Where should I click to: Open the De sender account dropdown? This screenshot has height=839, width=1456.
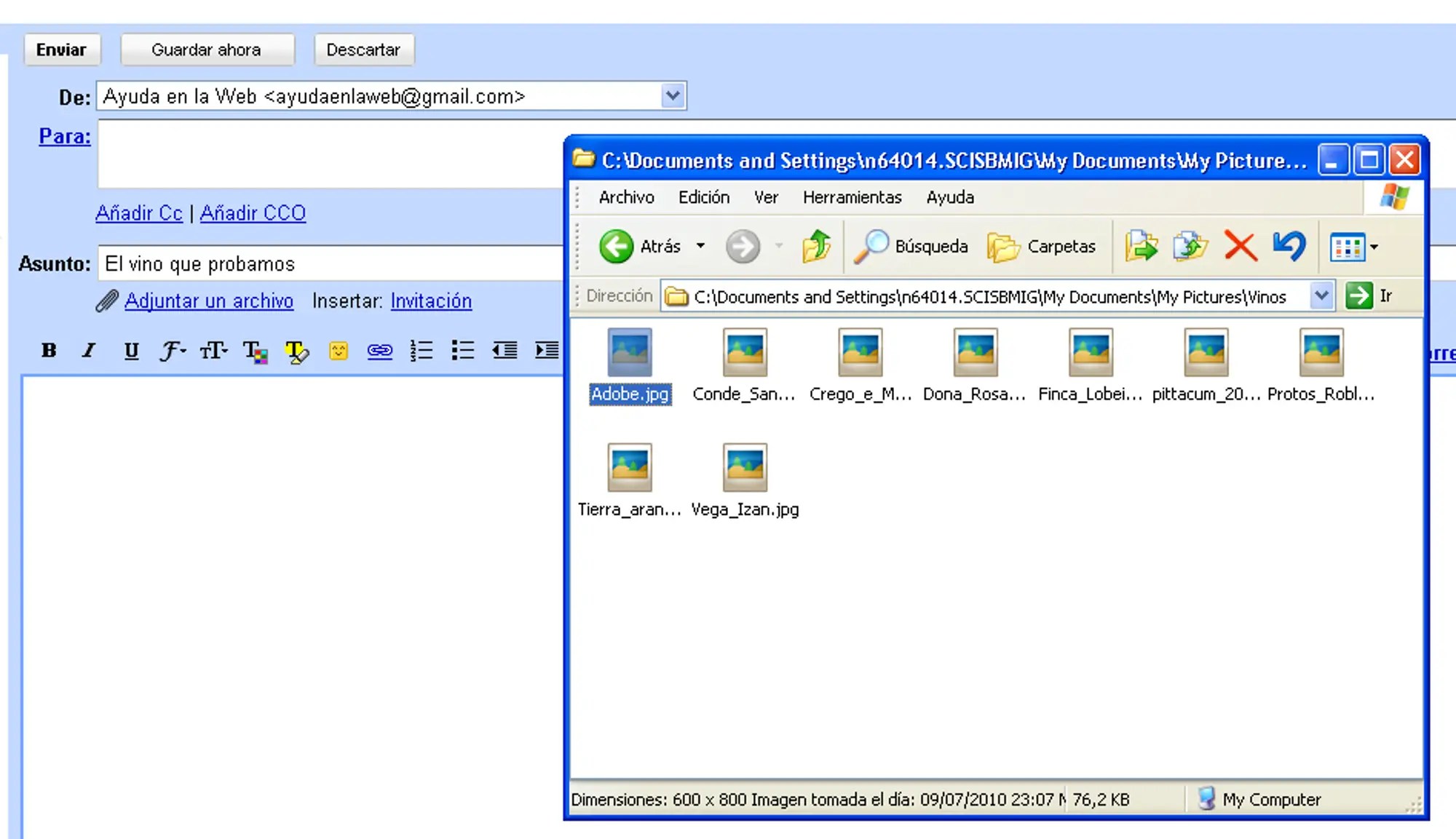pyautogui.click(x=672, y=95)
